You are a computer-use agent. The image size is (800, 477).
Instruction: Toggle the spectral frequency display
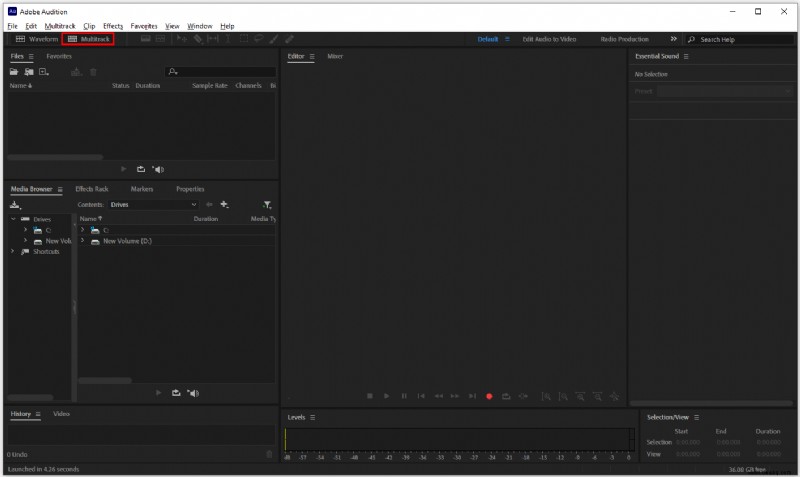tap(145, 39)
